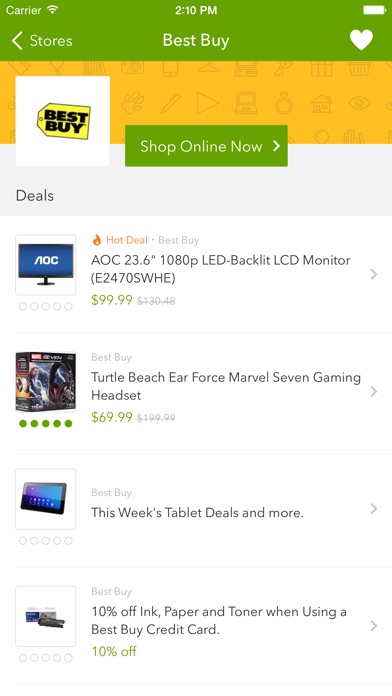This screenshot has height=696, width=392.
Task: Open the AOC monitor product thumbnail
Action: point(46,265)
